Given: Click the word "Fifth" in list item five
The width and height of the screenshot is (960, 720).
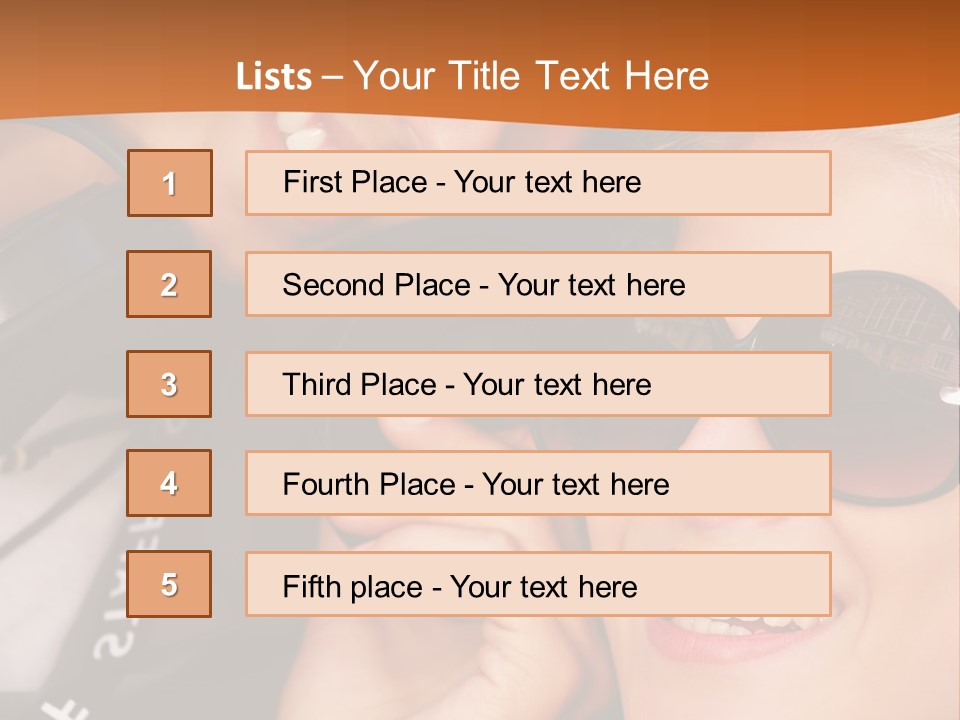Looking at the screenshot, I should click(309, 586).
